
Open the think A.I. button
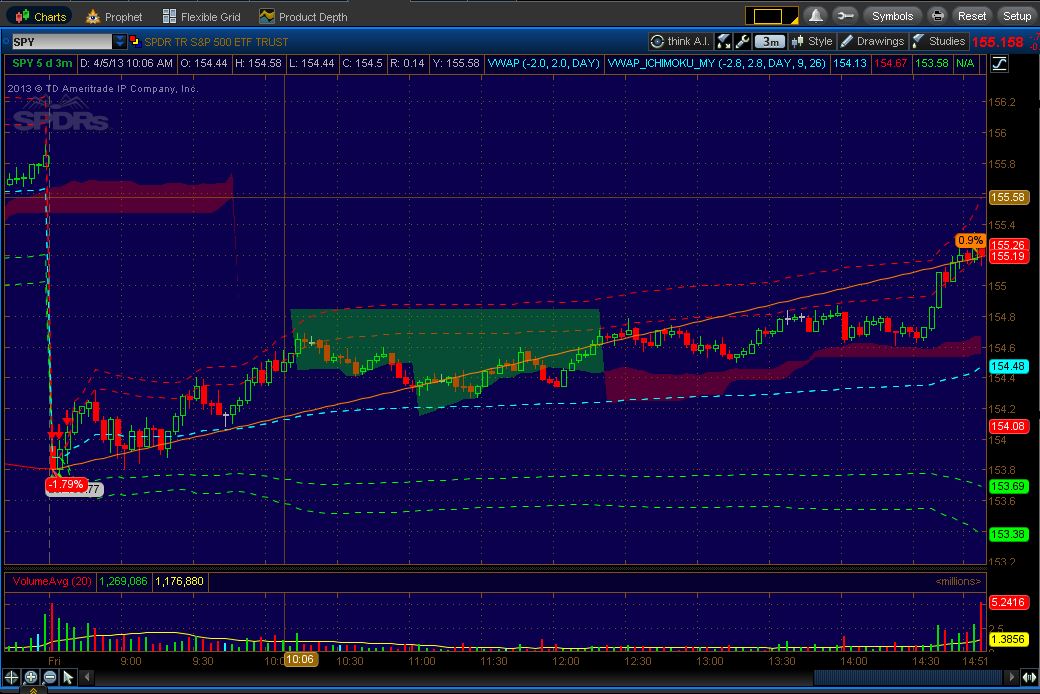coord(681,41)
